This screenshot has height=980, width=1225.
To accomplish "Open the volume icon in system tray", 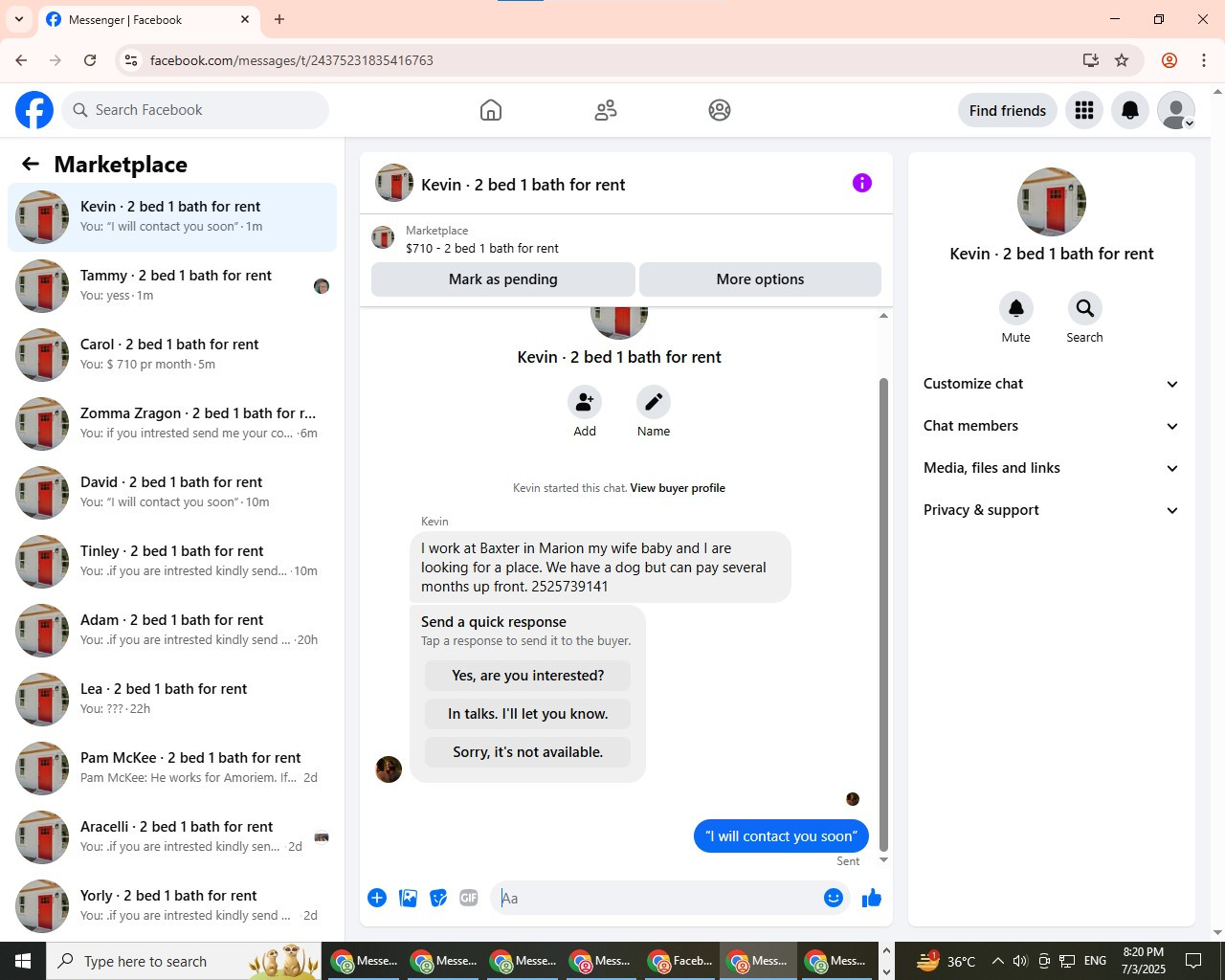I will tap(1020, 961).
